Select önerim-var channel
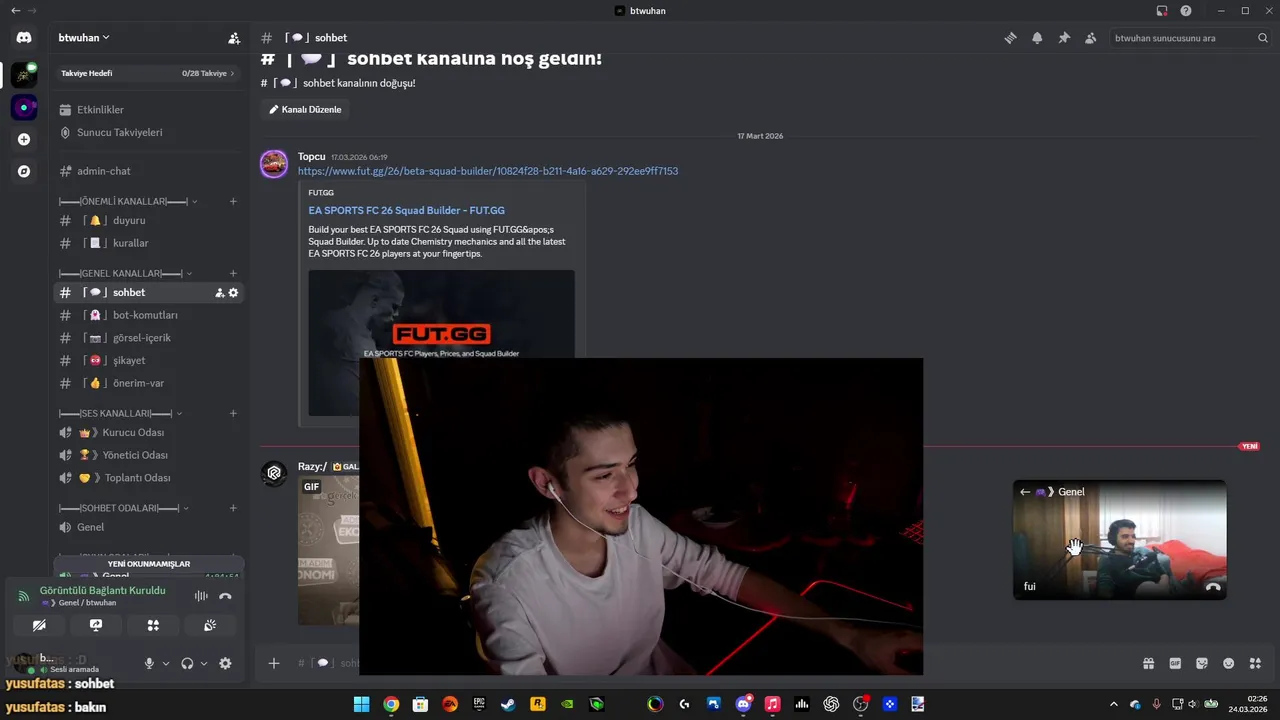Screen dimensions: 1280x720 (148, 383)
